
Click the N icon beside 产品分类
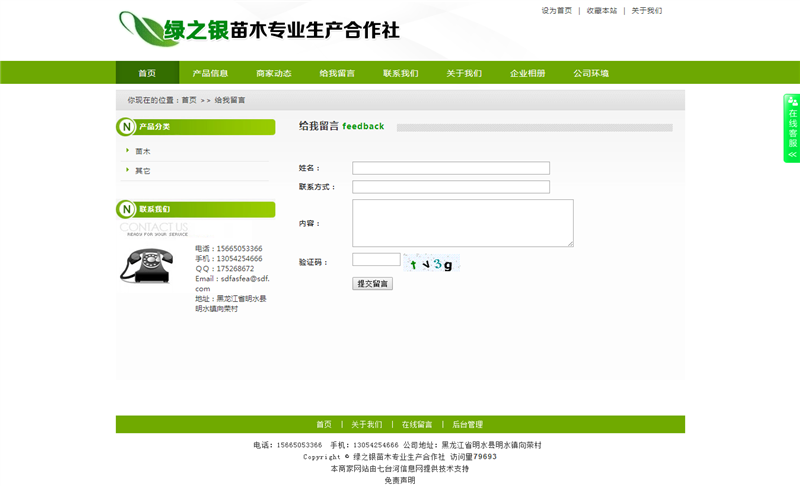[126, 127]
